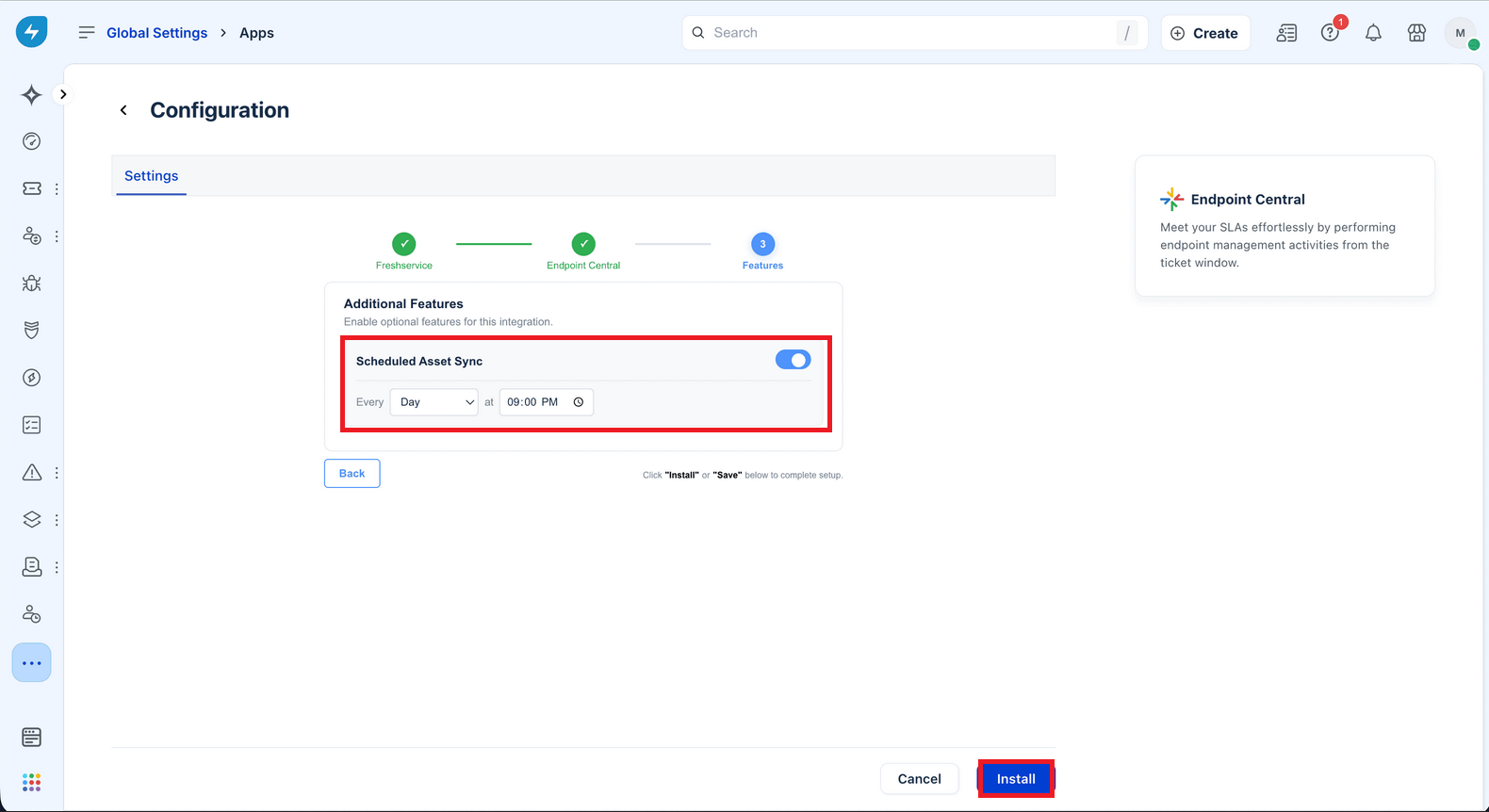
Task: Open the M profile avatar
Action: pos(1461,33)
